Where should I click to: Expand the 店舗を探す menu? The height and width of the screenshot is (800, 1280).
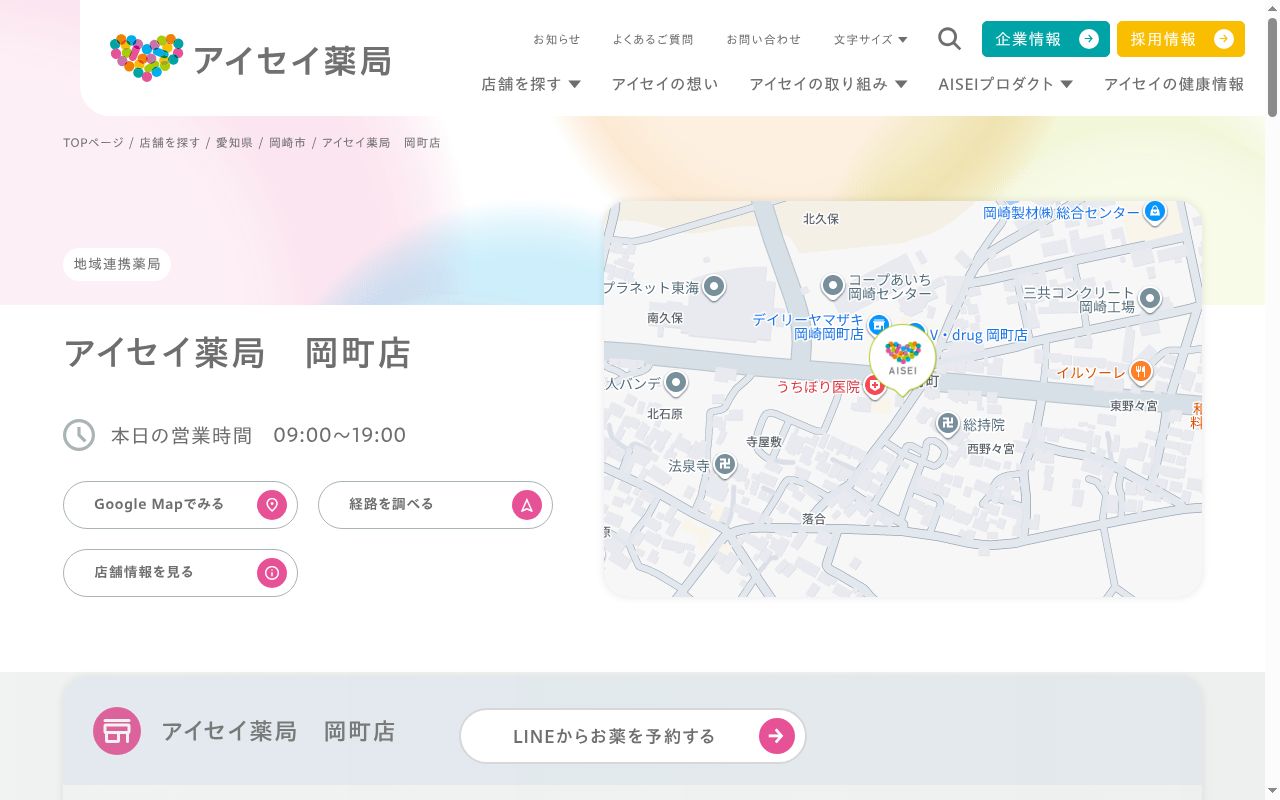[x=531, y=84]
